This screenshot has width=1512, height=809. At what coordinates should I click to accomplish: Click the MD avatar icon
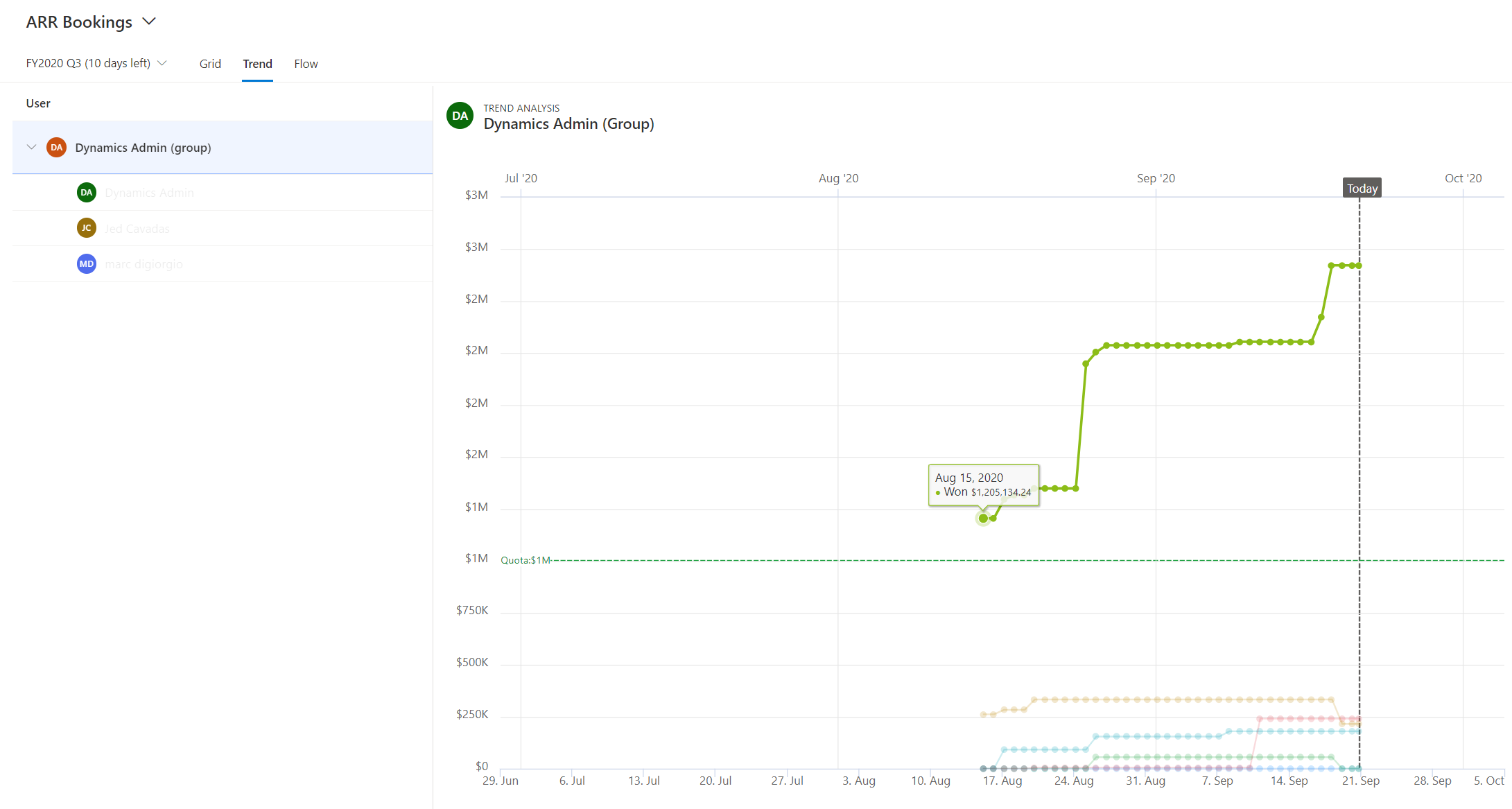[x=87, y=263]
